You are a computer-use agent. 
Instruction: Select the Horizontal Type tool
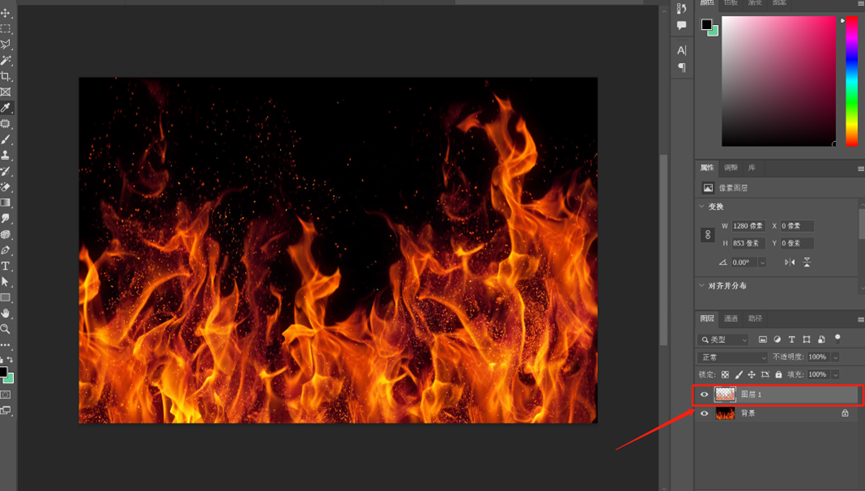[6, 266]
